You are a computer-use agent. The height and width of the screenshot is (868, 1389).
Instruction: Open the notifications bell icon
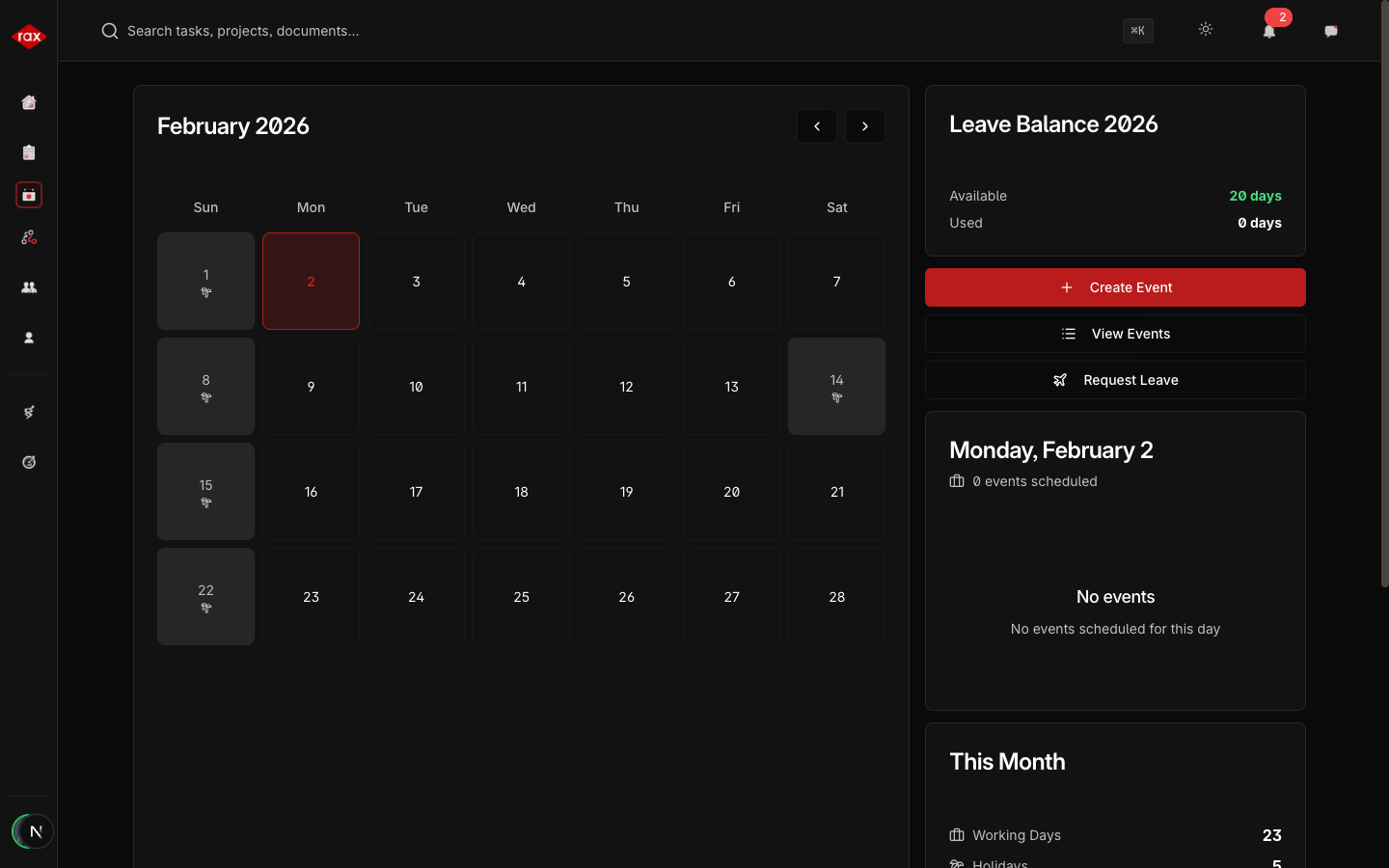[x=1269, y=31]
